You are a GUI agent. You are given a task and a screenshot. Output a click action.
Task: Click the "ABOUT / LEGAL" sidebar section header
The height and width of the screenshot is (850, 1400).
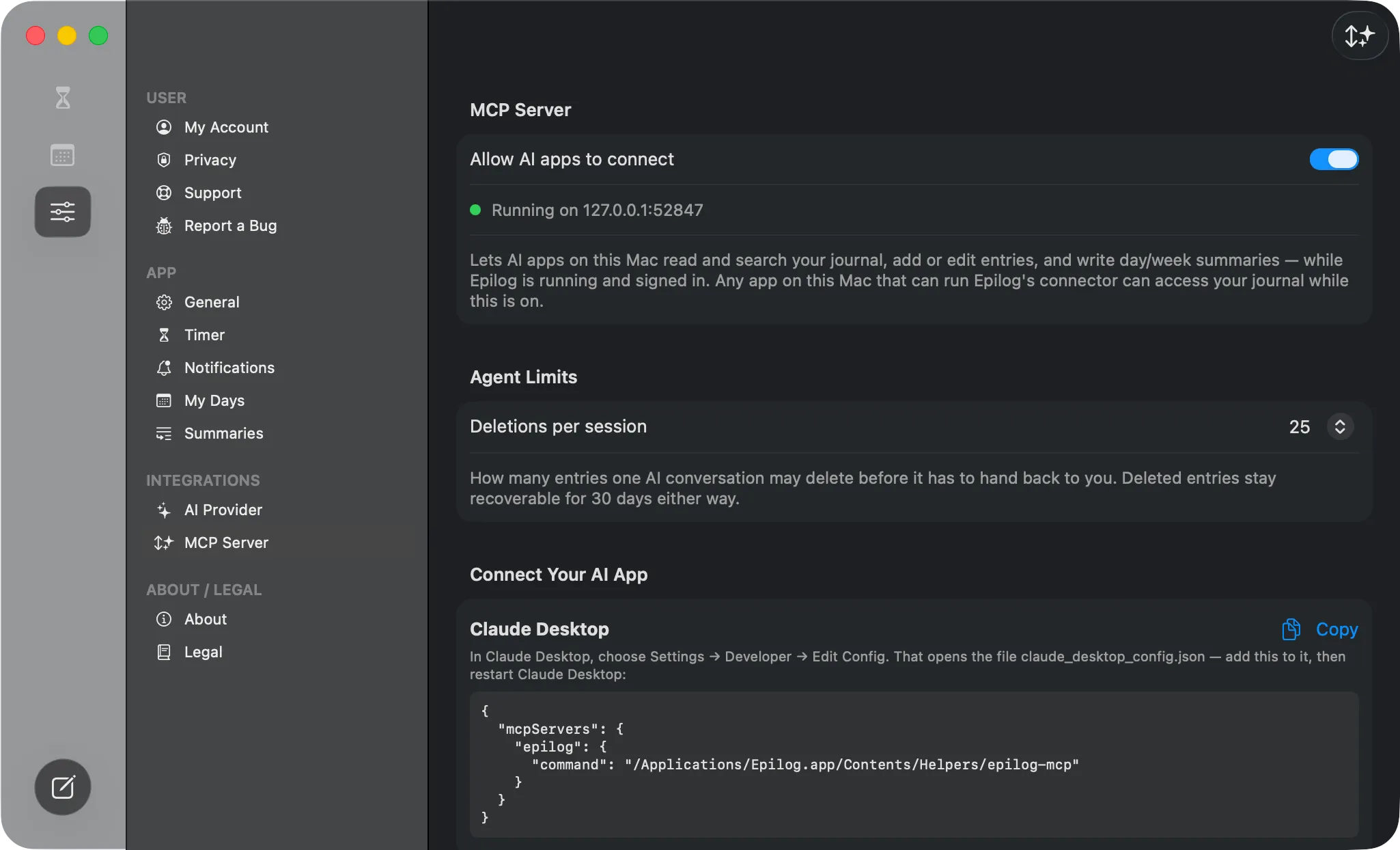204,590
